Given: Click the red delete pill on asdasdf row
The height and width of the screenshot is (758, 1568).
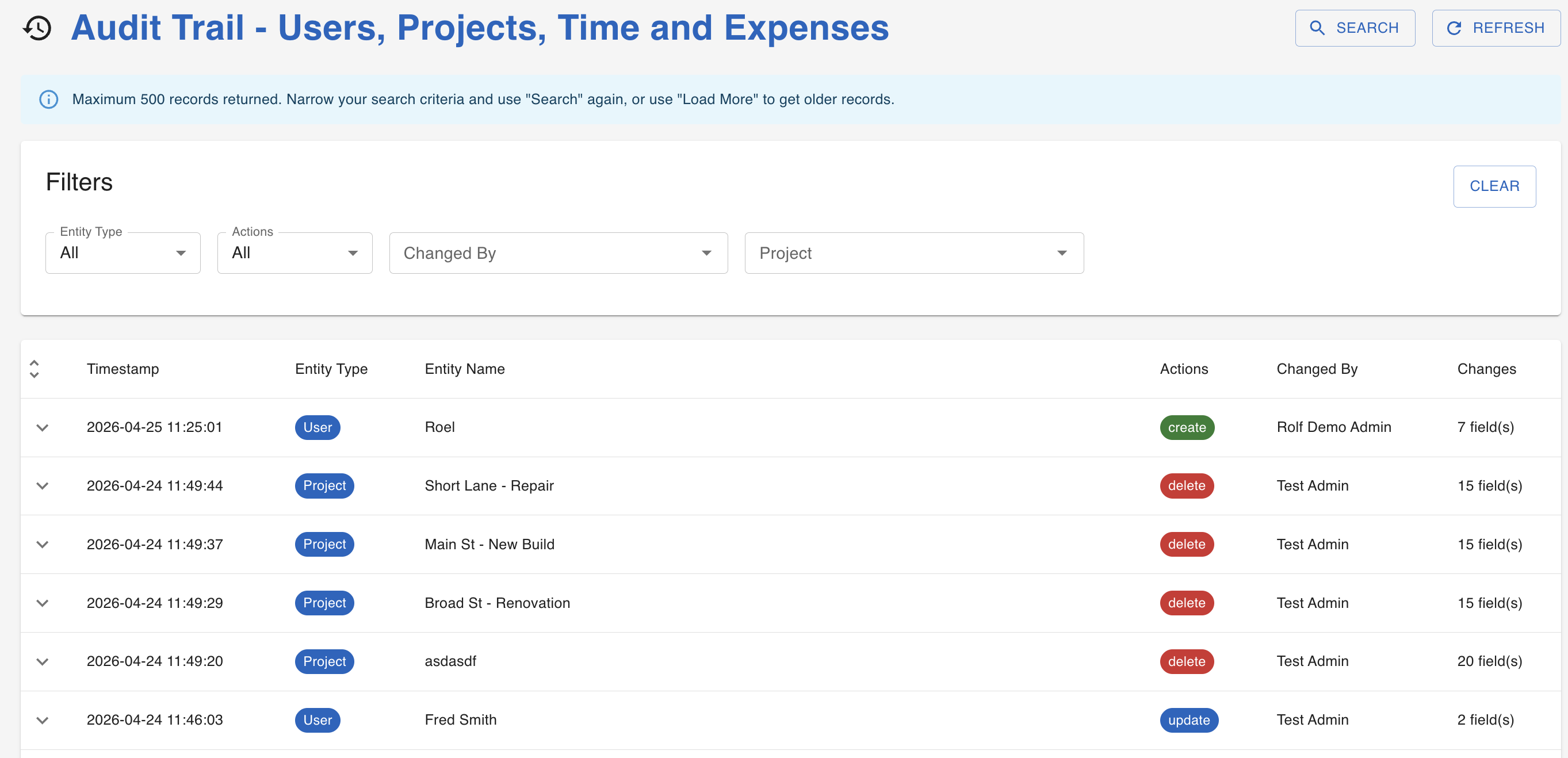Looking at the screenshot, I should pyautogui.click(x=1186, y=661).
